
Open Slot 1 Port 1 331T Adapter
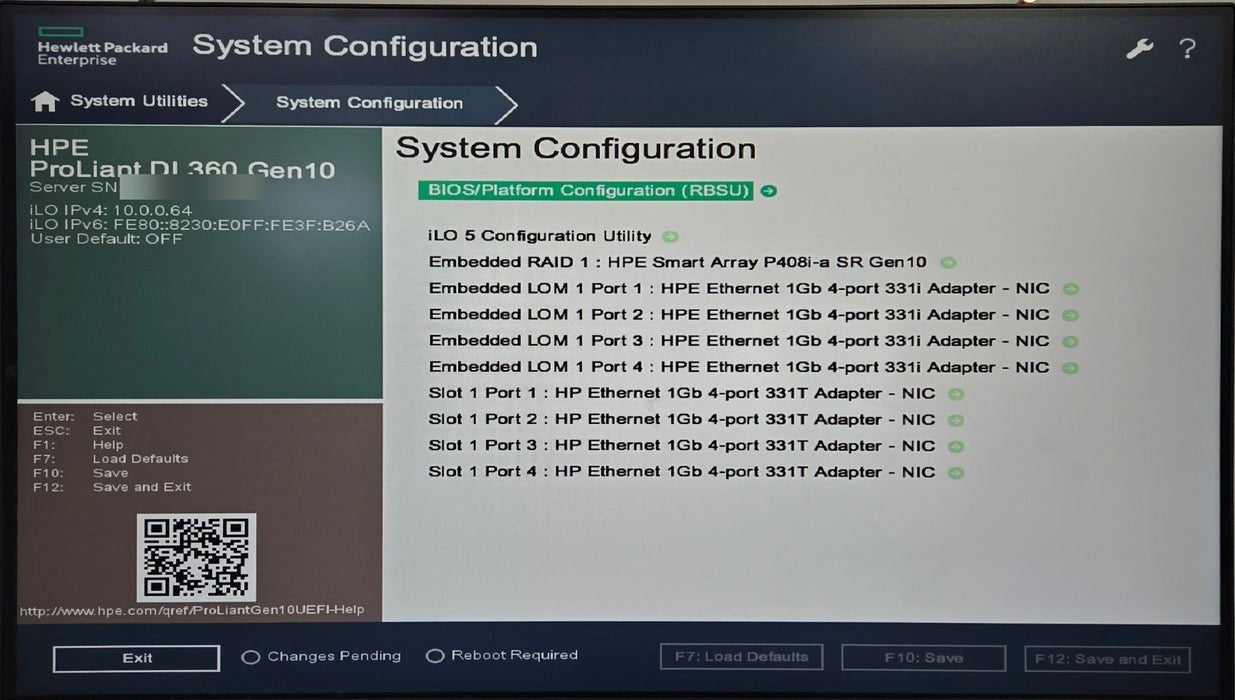click(682, 393)
